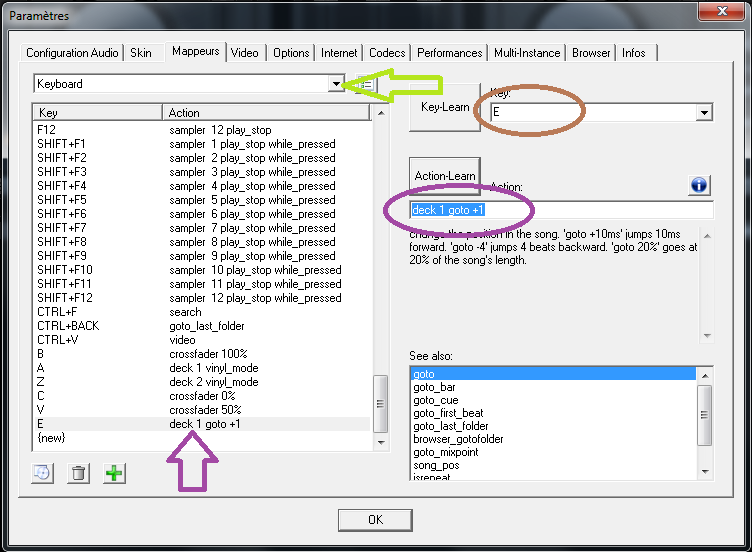Screen dimensions: 752x552
Task: Select the CTRL+V video mapping row
Action: [x=202, y=340]
